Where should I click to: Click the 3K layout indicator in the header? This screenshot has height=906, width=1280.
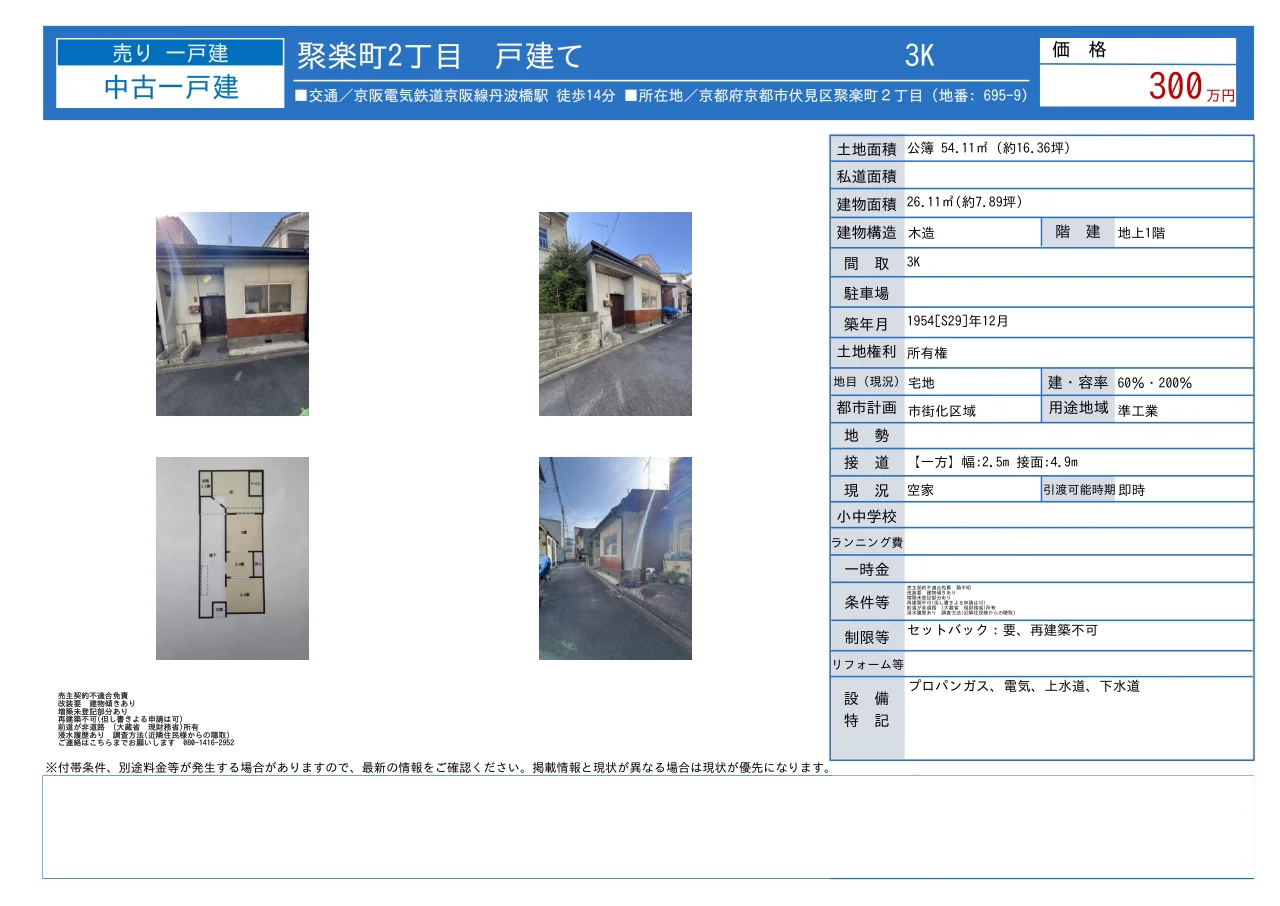pos(917,55)
